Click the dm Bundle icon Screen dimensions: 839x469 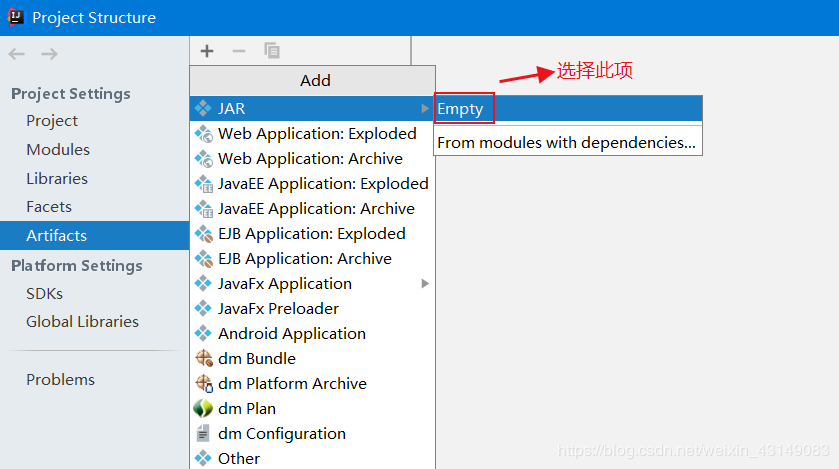pyautogui.click(x=203, y=358)
